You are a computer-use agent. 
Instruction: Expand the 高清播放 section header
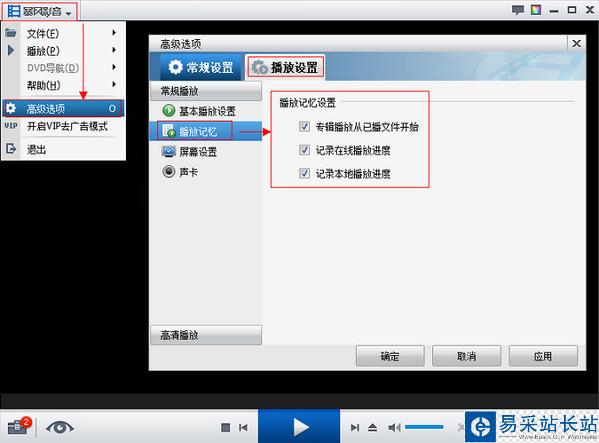206,335
